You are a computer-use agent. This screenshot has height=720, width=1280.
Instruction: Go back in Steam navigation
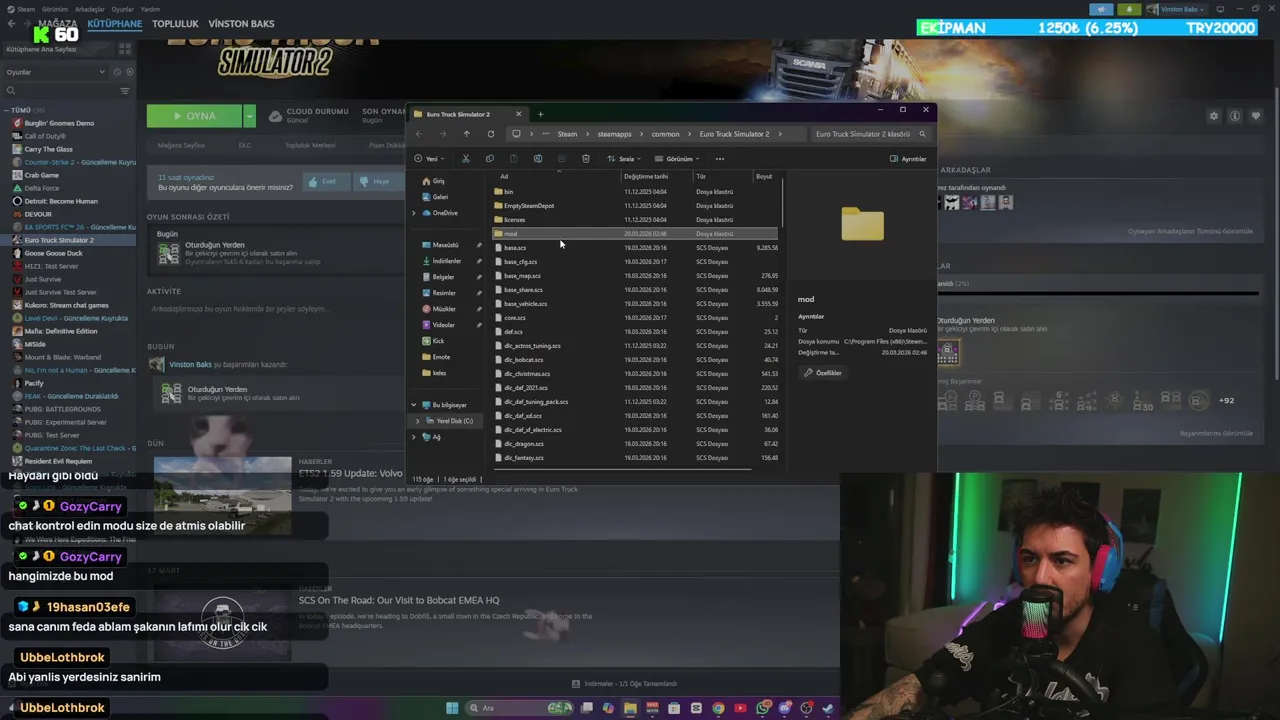(x=11, y=24)
